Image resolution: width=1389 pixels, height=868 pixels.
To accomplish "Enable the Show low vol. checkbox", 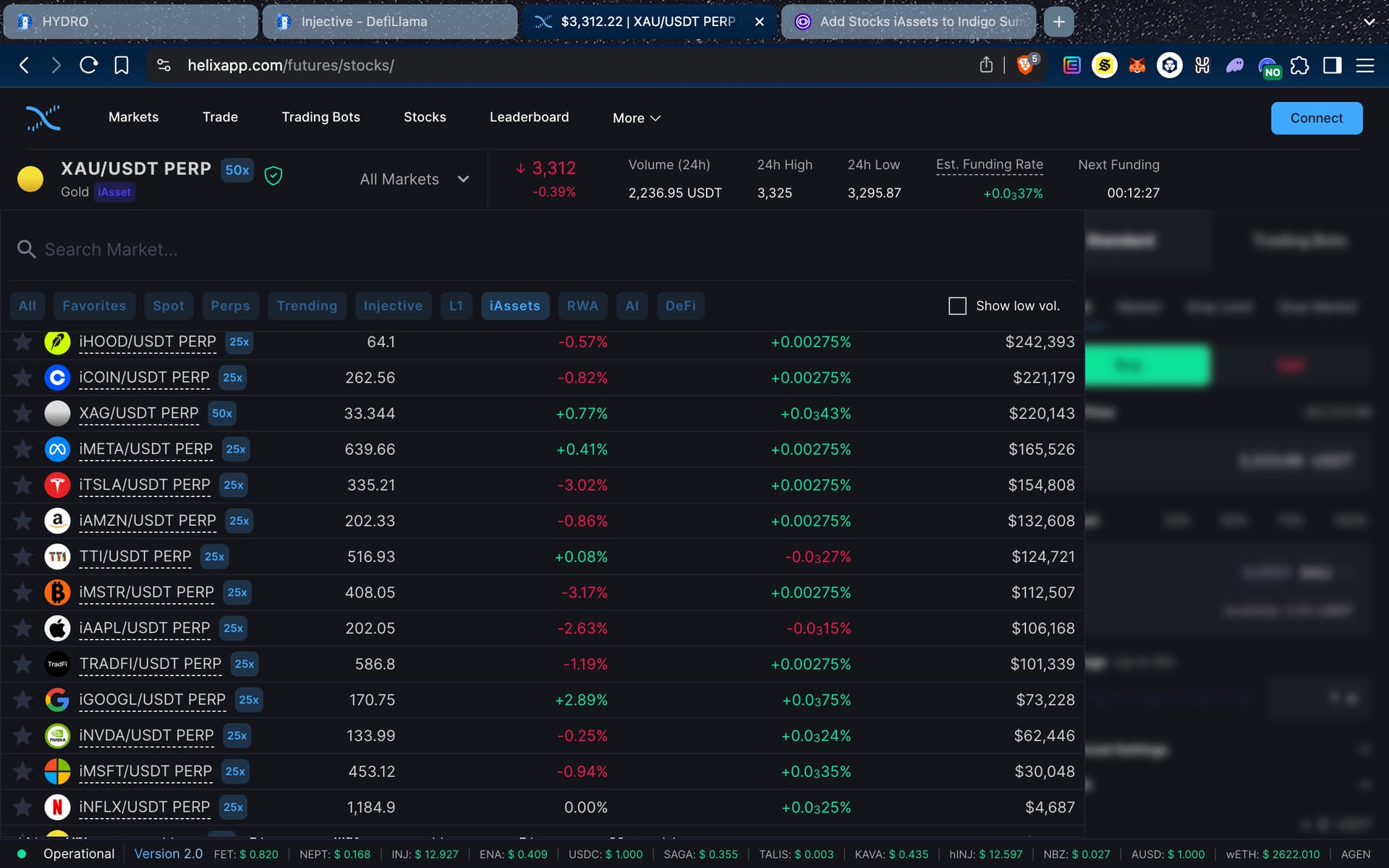I will [957, 306].
